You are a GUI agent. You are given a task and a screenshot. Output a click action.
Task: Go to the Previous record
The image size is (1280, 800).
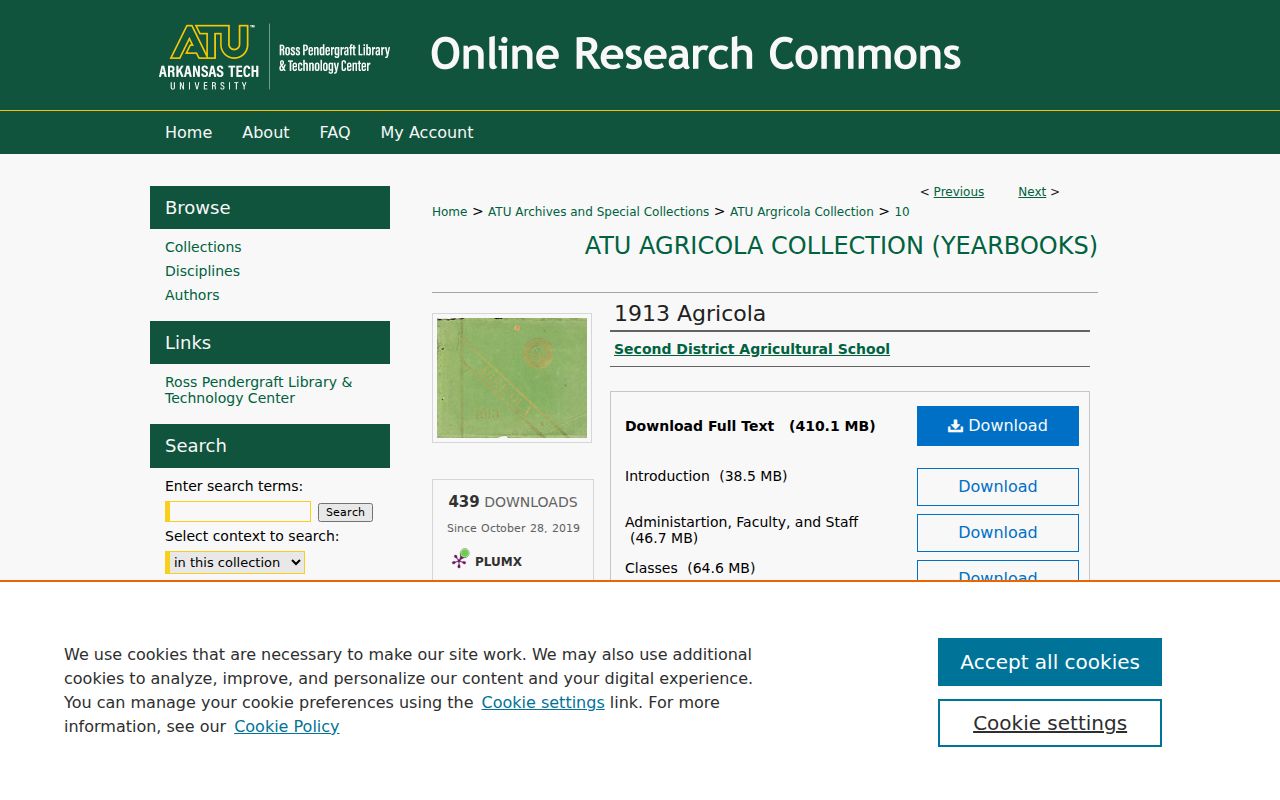coord(959,192)
